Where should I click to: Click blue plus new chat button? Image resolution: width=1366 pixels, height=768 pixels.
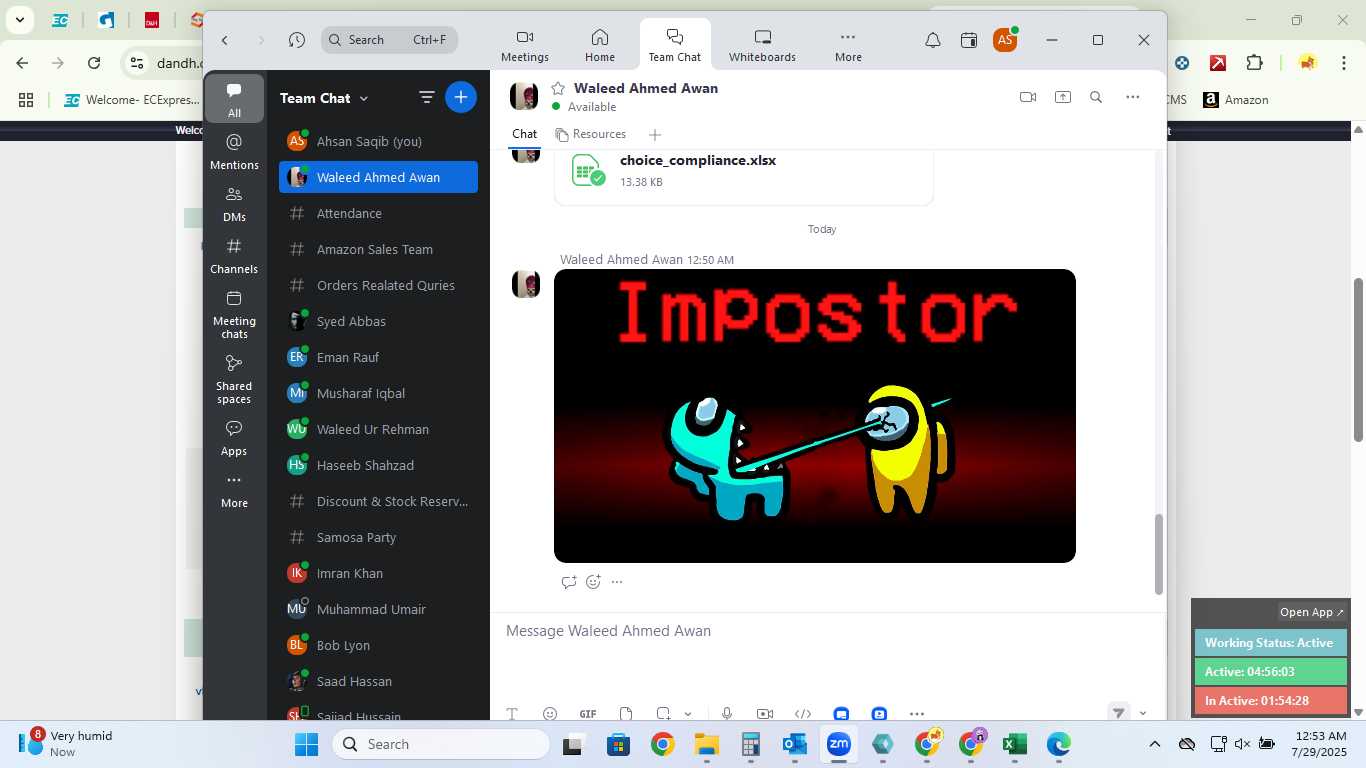point(460,97)
